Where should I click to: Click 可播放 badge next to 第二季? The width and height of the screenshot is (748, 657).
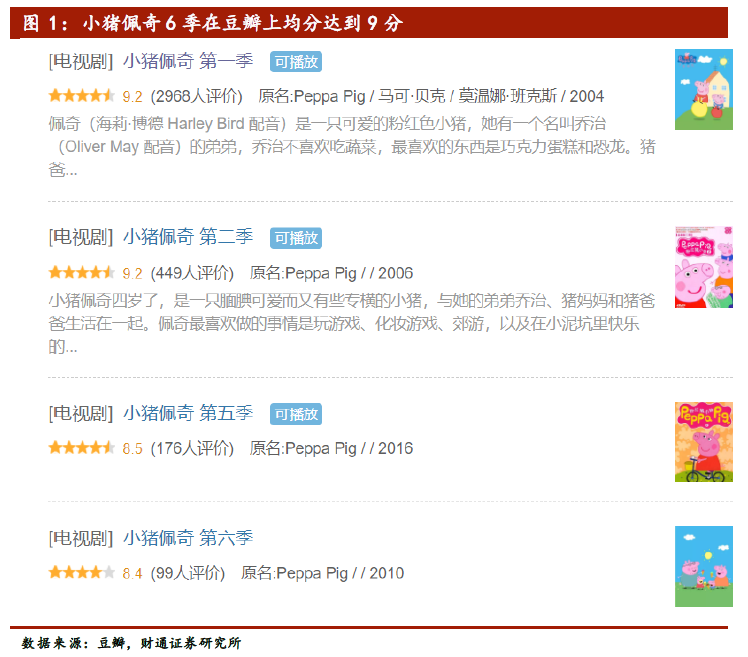click(296, 238)
